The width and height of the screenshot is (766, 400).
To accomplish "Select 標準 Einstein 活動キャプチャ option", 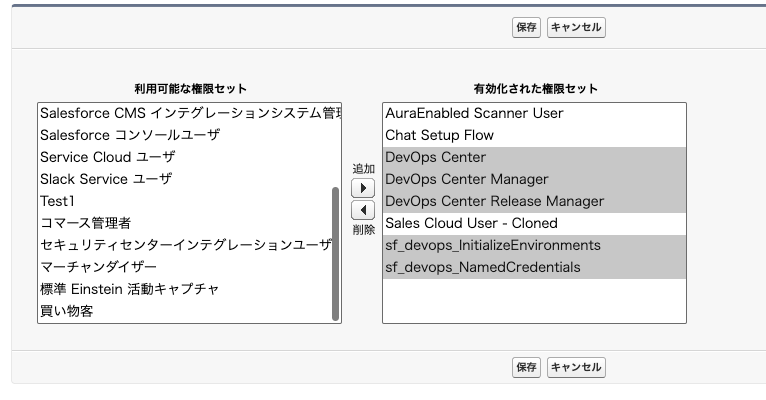I will 129,289.
